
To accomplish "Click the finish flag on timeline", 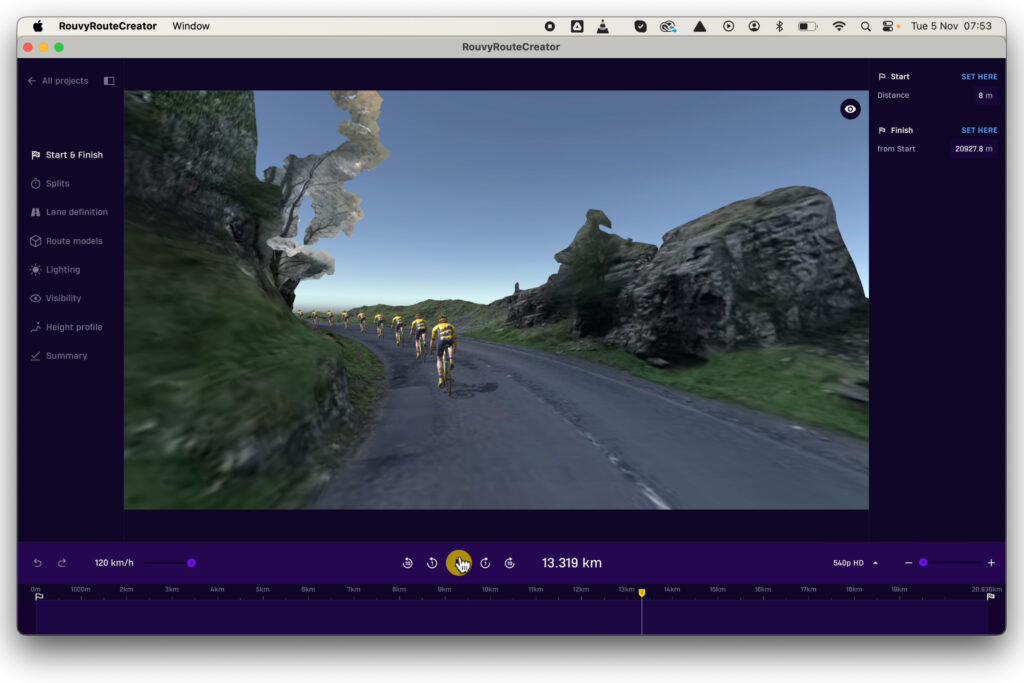I will coord(990,597).
